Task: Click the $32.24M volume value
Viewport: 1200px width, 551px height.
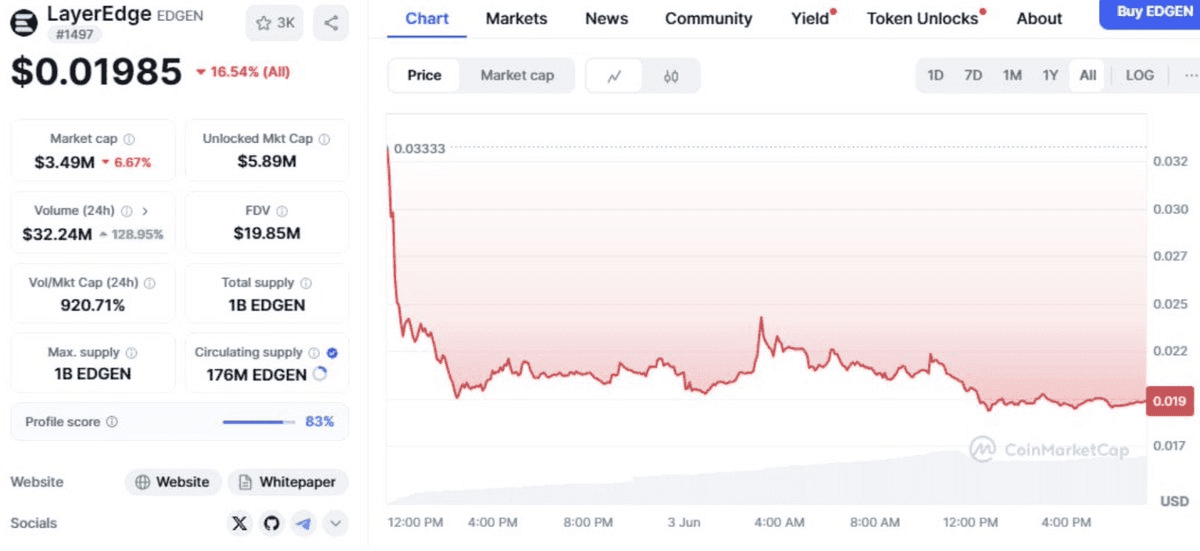Action: tap(57, 234)
